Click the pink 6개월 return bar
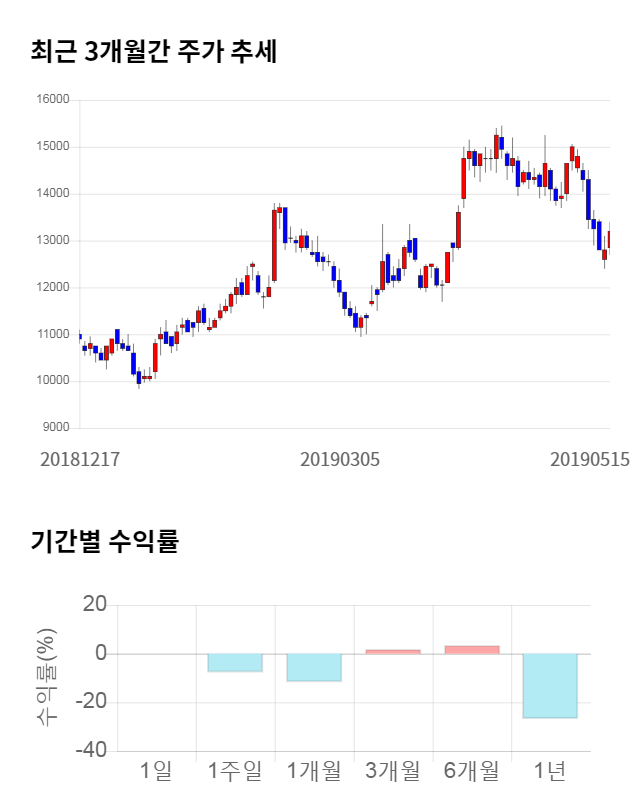 click(471, 650)
